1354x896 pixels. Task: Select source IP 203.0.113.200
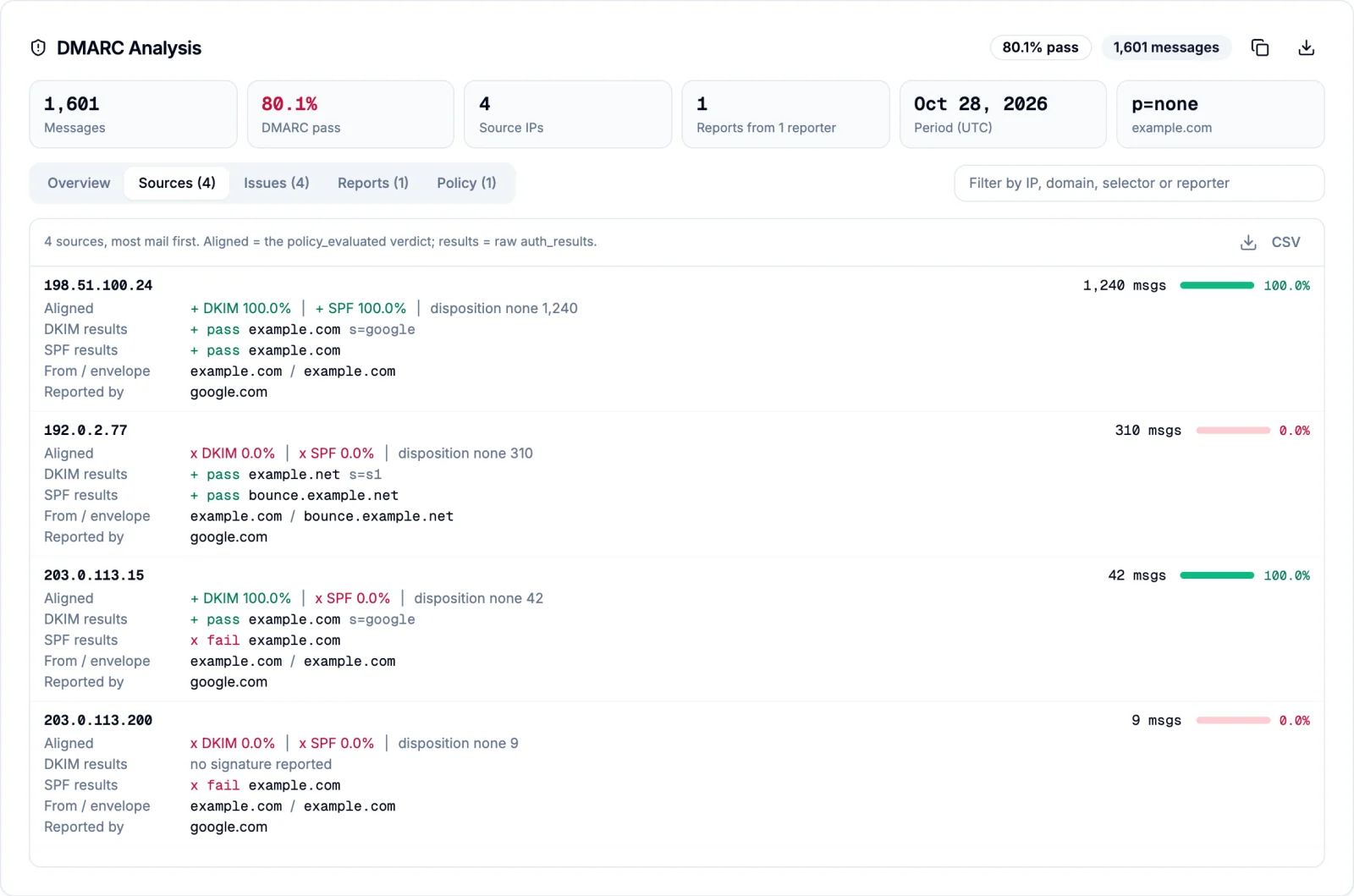click(98, 721)
